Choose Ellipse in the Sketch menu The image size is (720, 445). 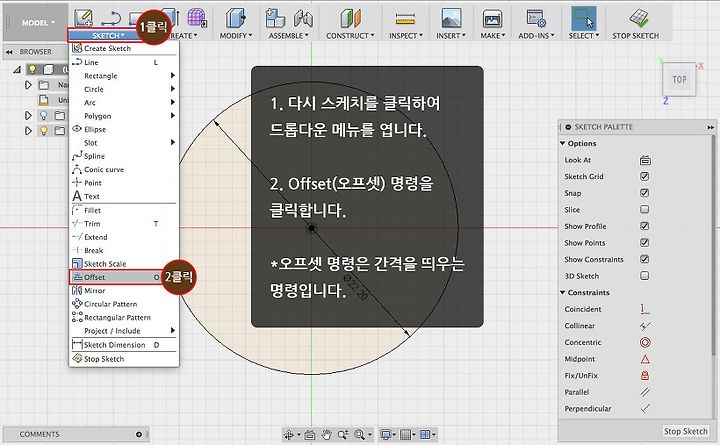(124, 129)
